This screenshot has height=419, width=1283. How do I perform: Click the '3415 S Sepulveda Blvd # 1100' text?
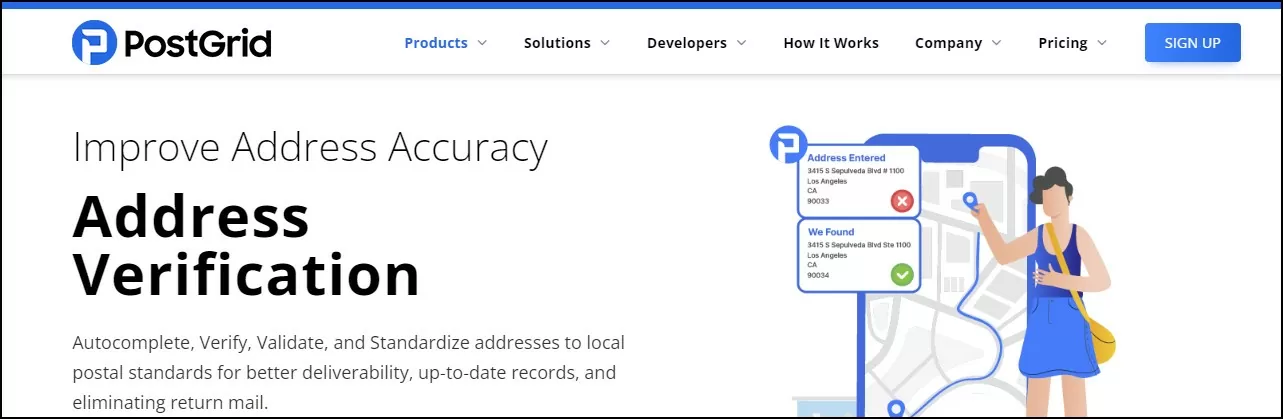[x=857, y=171]
